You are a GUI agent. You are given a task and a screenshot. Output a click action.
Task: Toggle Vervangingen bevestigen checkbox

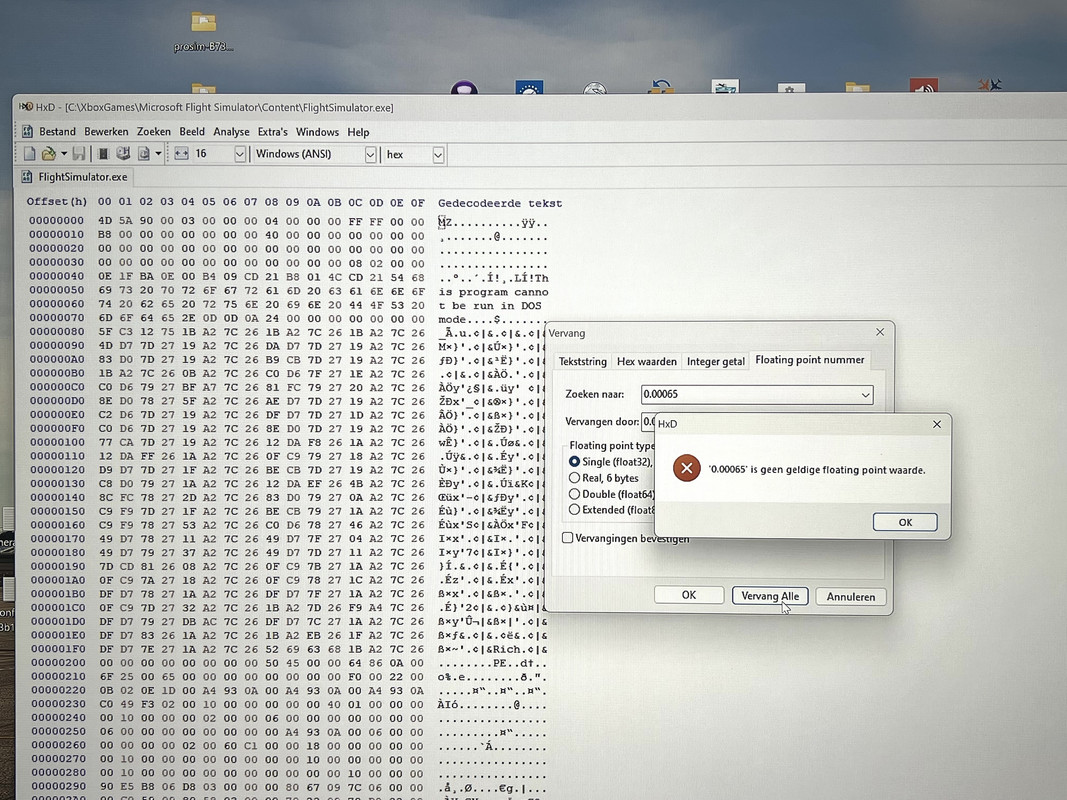[x=568, y=538]
